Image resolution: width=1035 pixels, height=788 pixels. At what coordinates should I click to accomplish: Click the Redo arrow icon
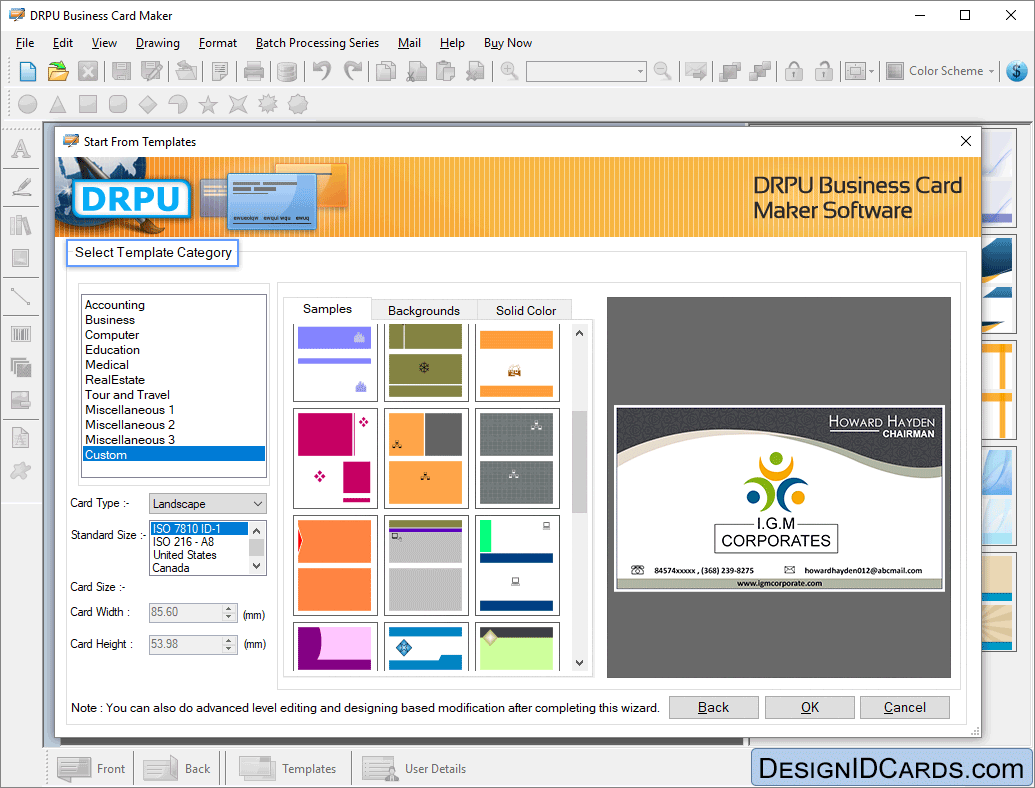tap(354, 71)
